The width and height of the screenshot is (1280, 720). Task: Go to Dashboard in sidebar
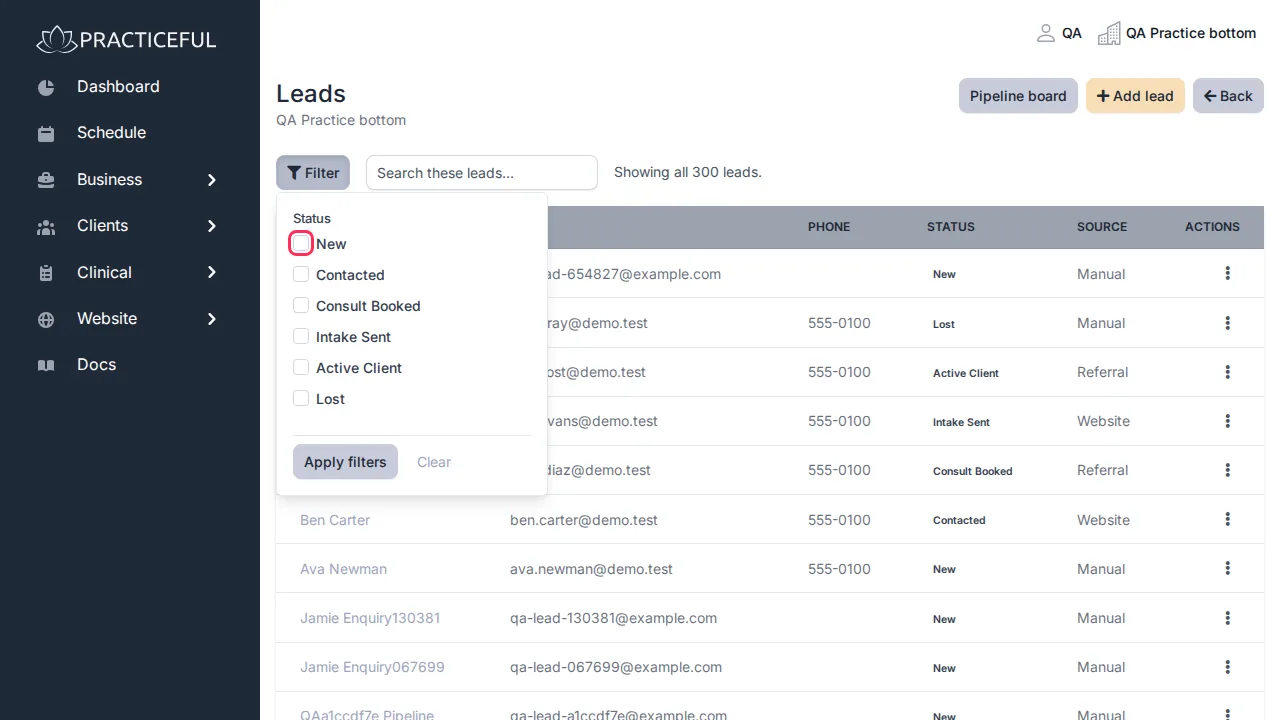(118, 87)
